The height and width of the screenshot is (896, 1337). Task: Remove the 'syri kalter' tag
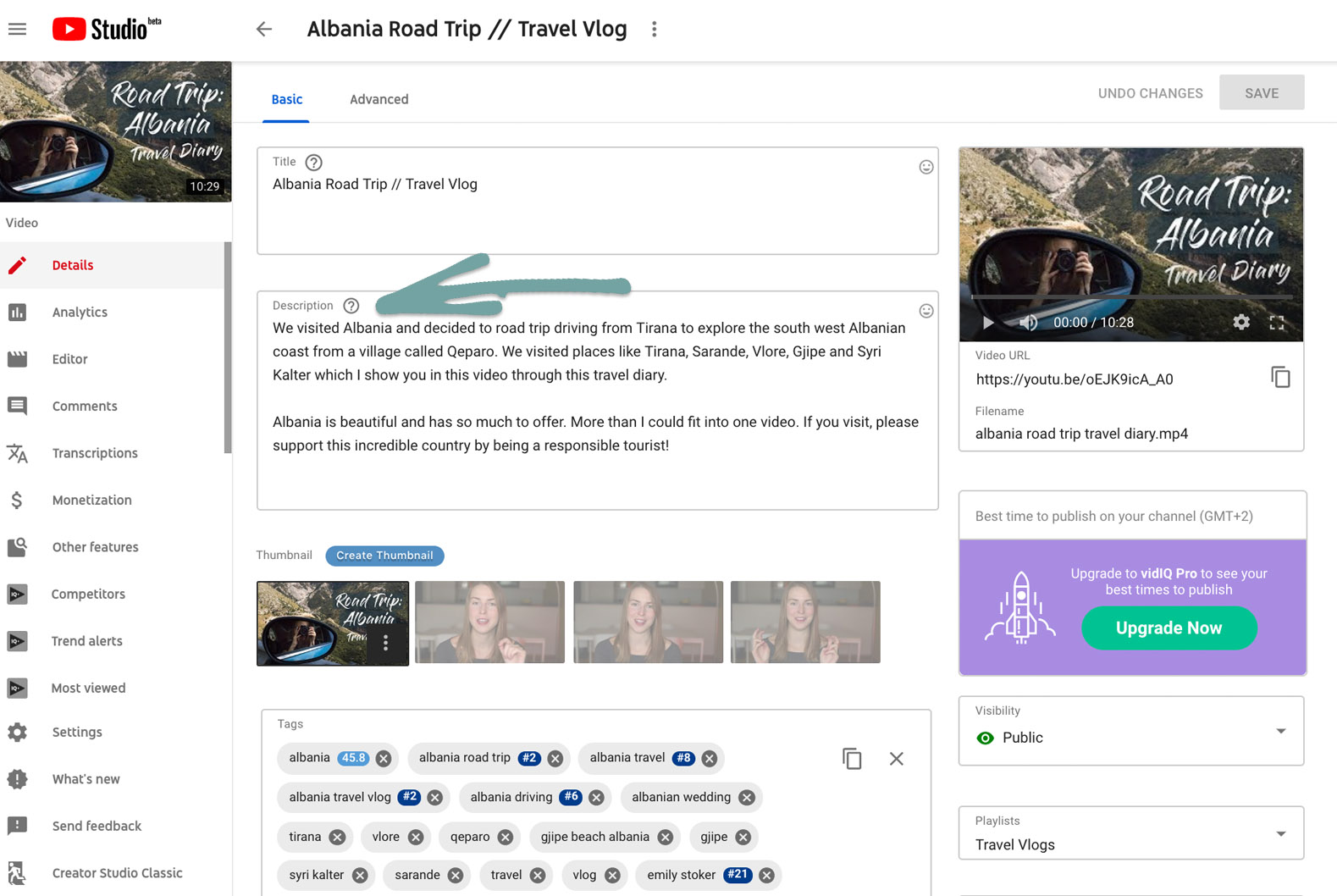point(360,876)
